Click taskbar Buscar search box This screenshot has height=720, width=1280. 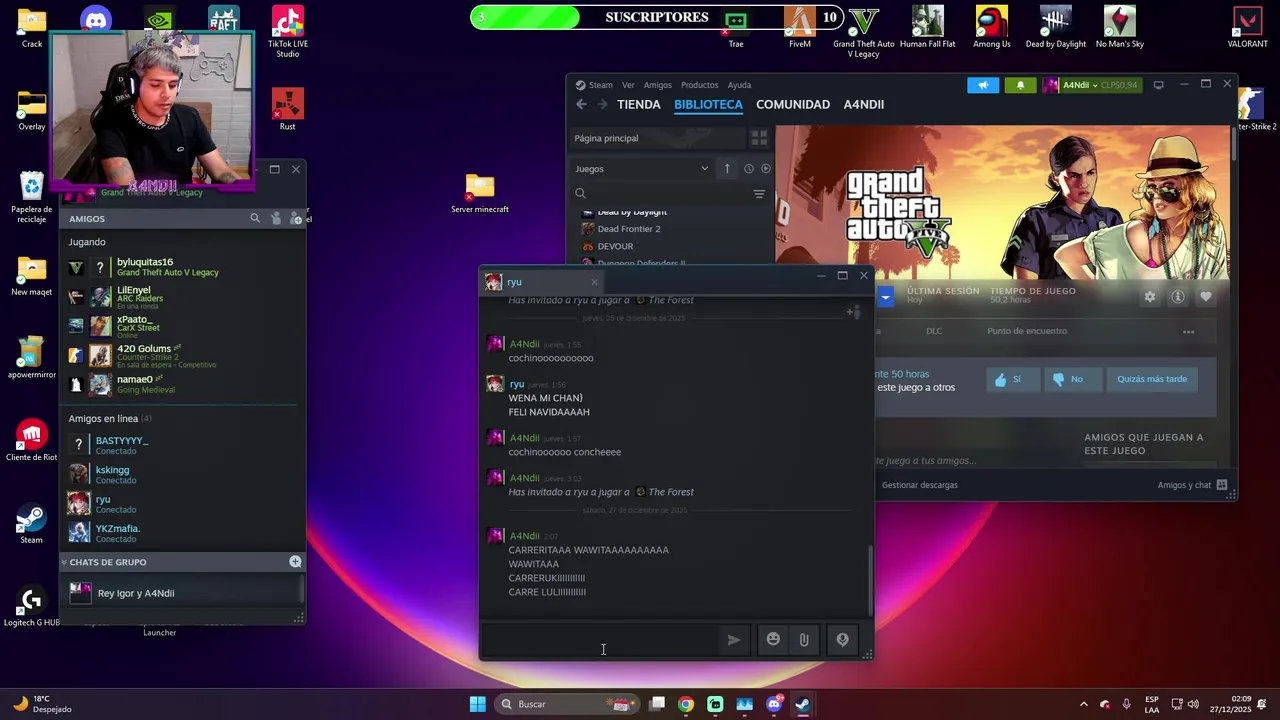click(567, 704)
